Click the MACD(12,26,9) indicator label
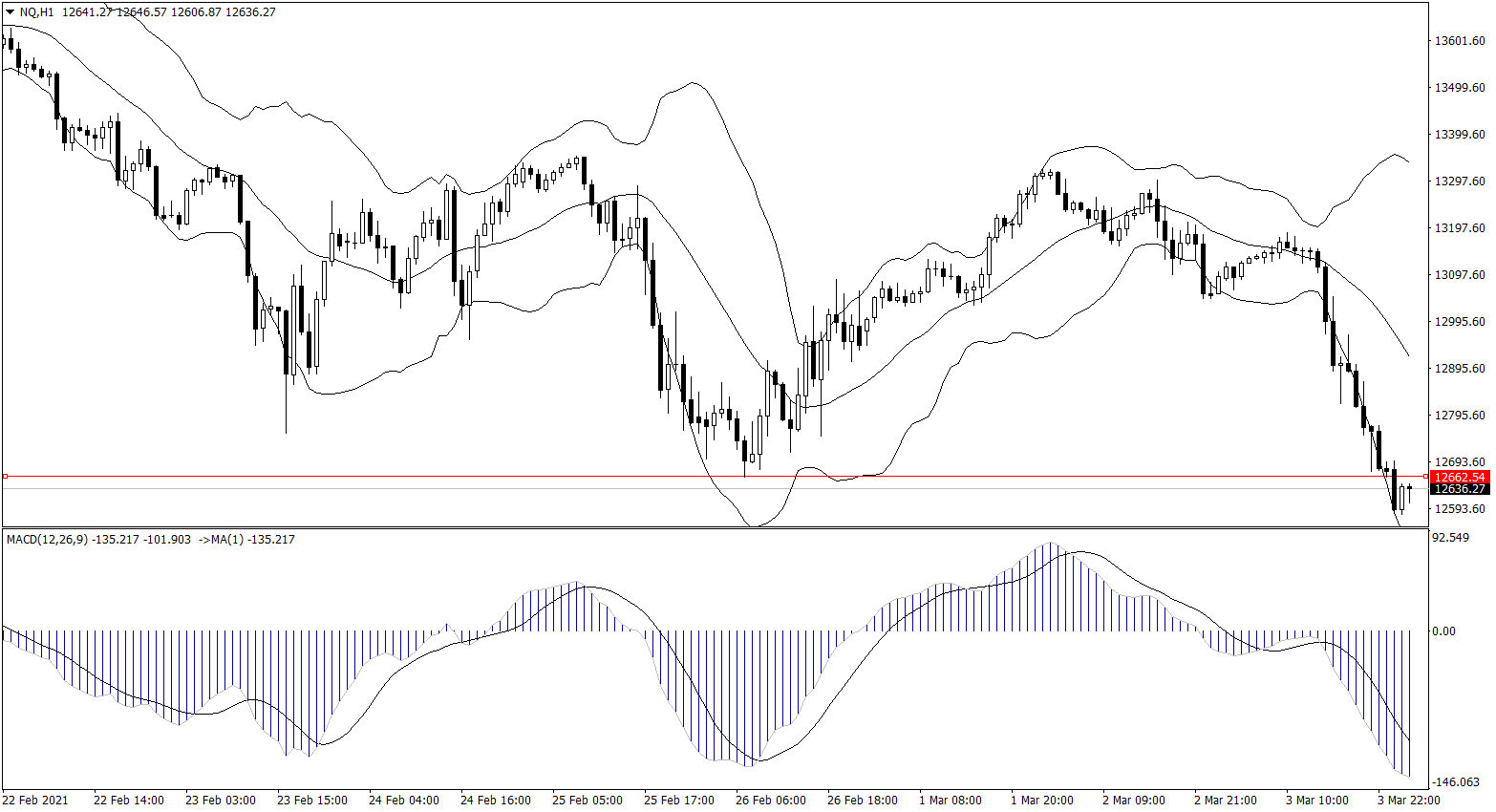 click(47, 540)
